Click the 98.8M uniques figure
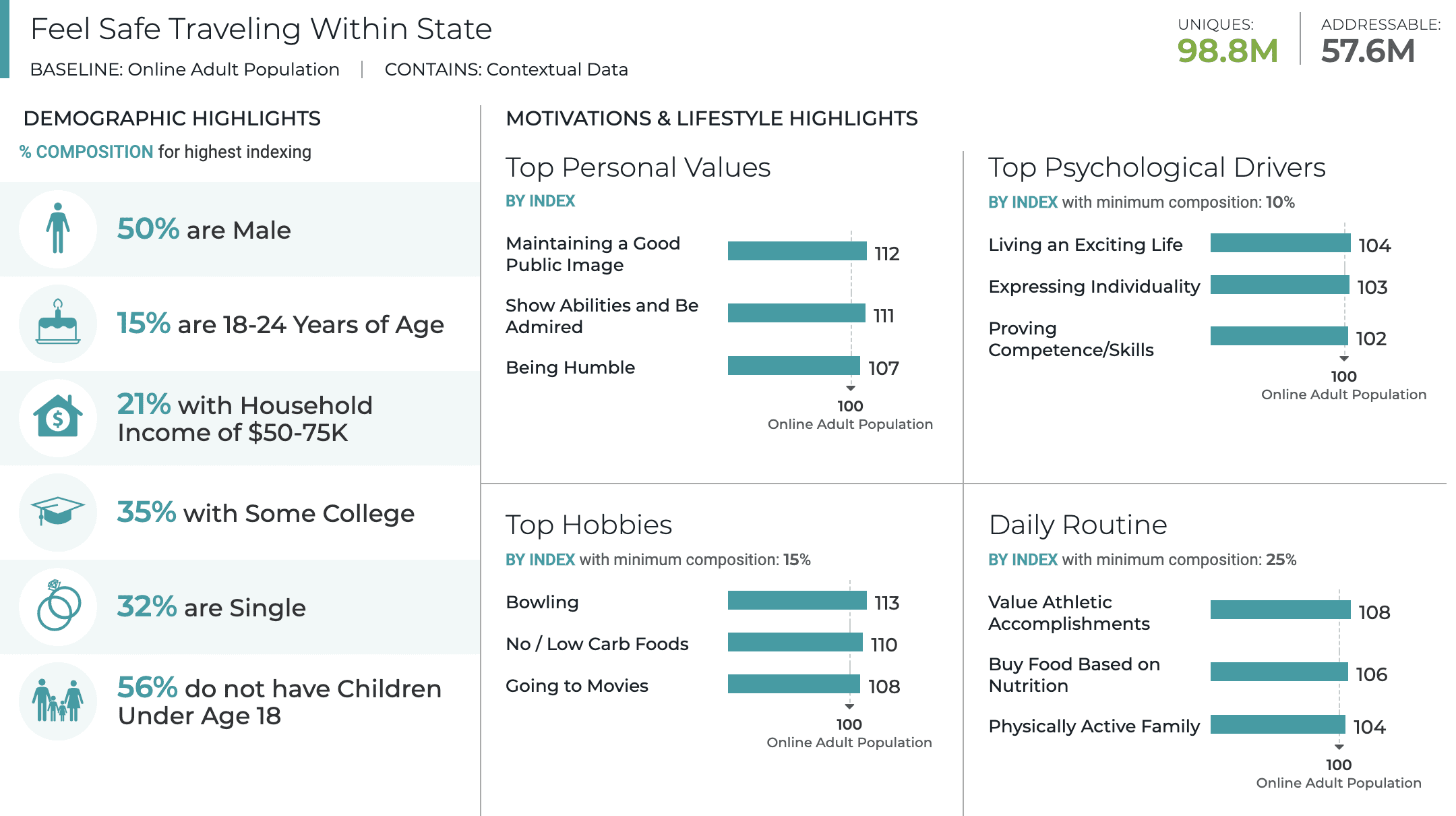 click(x=1227, y=51)
